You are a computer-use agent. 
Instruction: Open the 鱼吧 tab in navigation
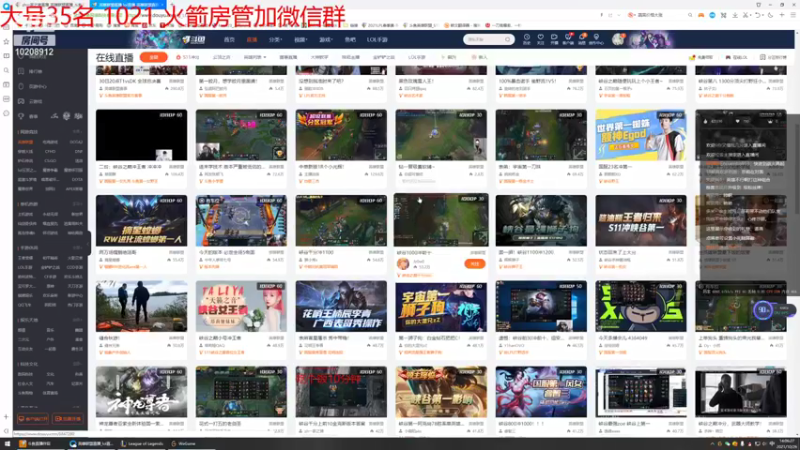[x=350, y=39]
